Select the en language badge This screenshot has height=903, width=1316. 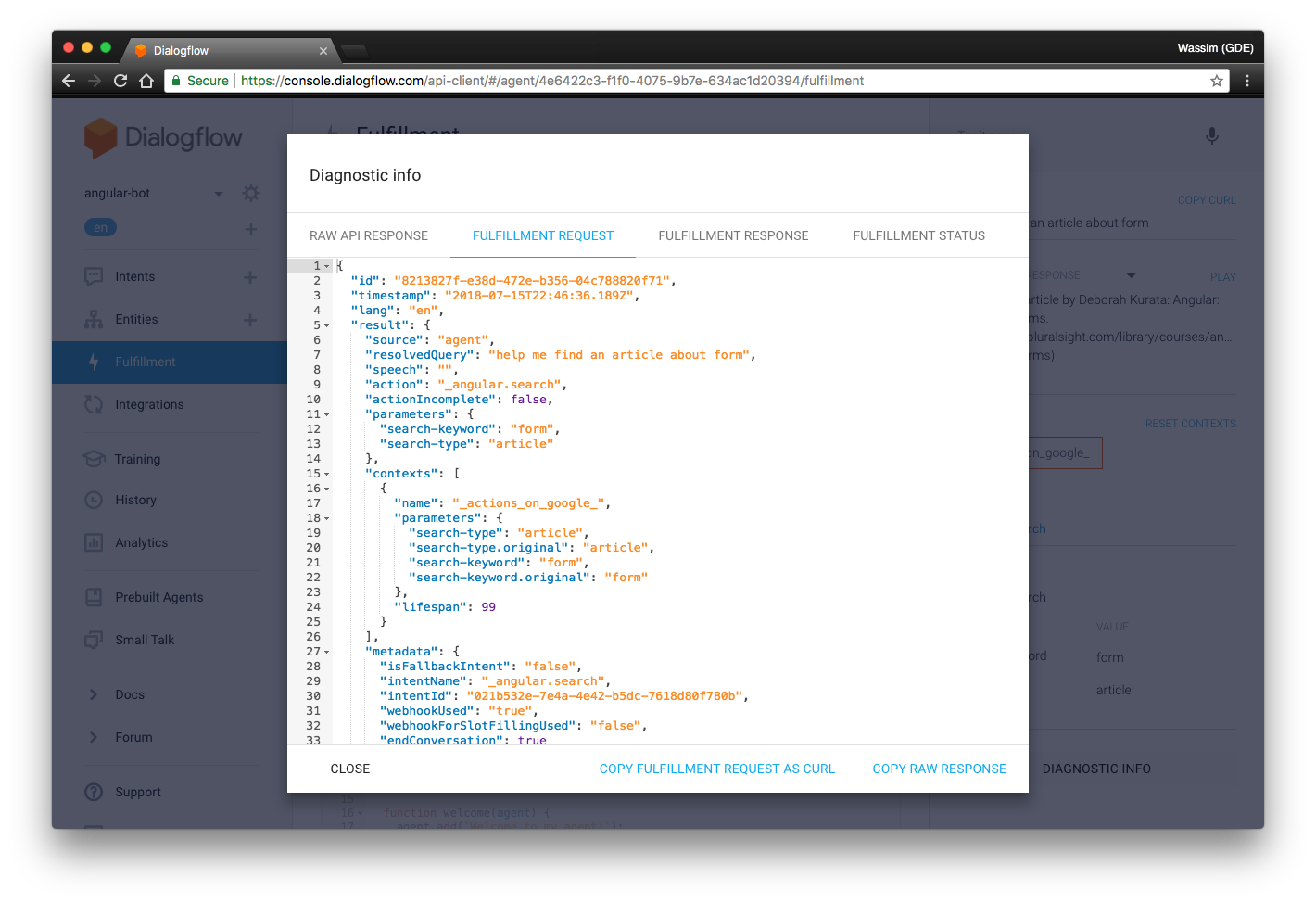(100, 227)
